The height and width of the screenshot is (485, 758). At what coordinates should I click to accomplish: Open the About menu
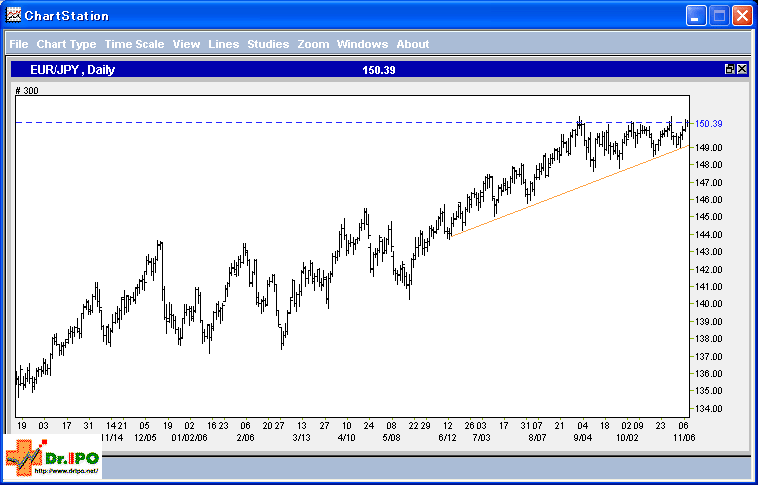click(x=412, y=44)
